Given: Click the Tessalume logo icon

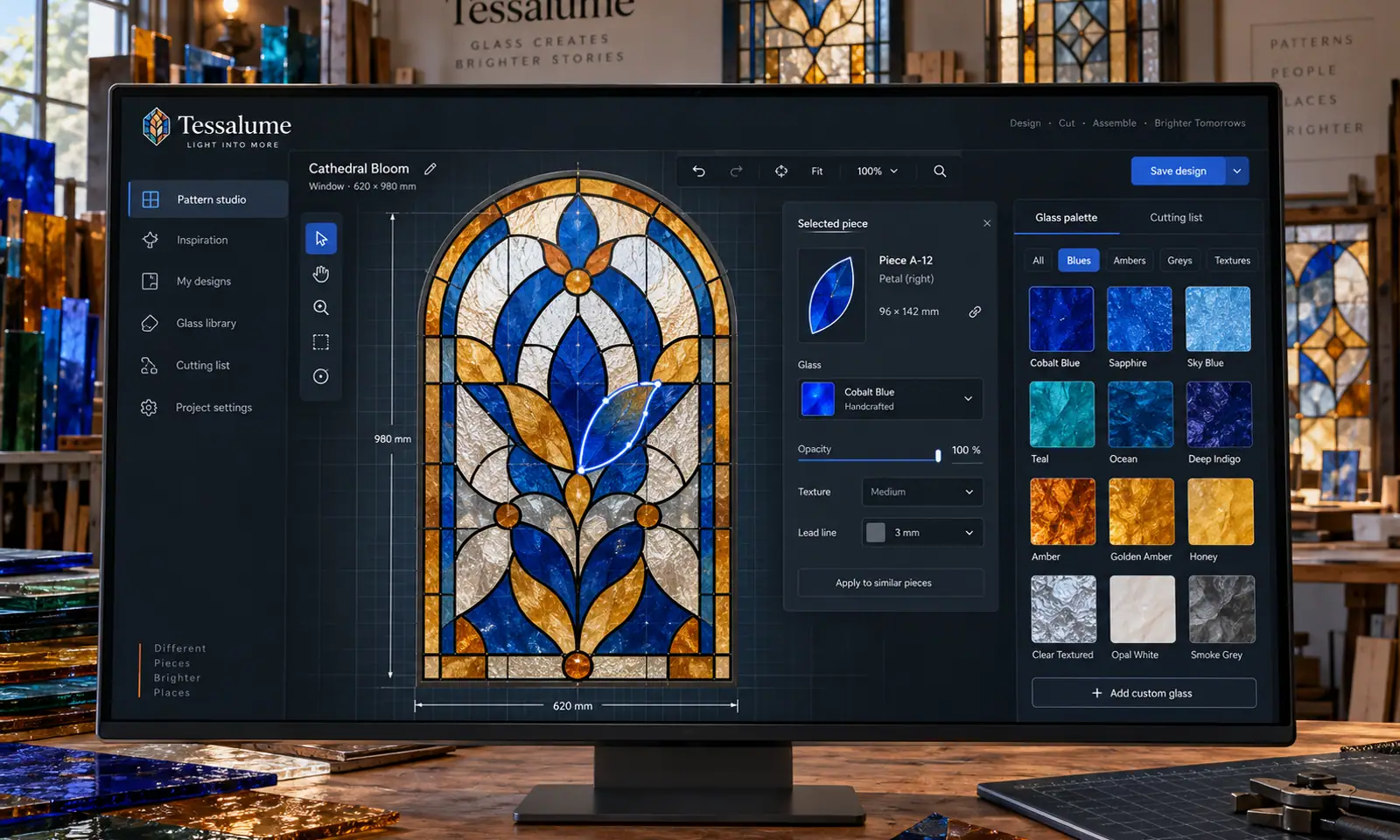Looking at the screenshot, I should click(x=157, y=127).
